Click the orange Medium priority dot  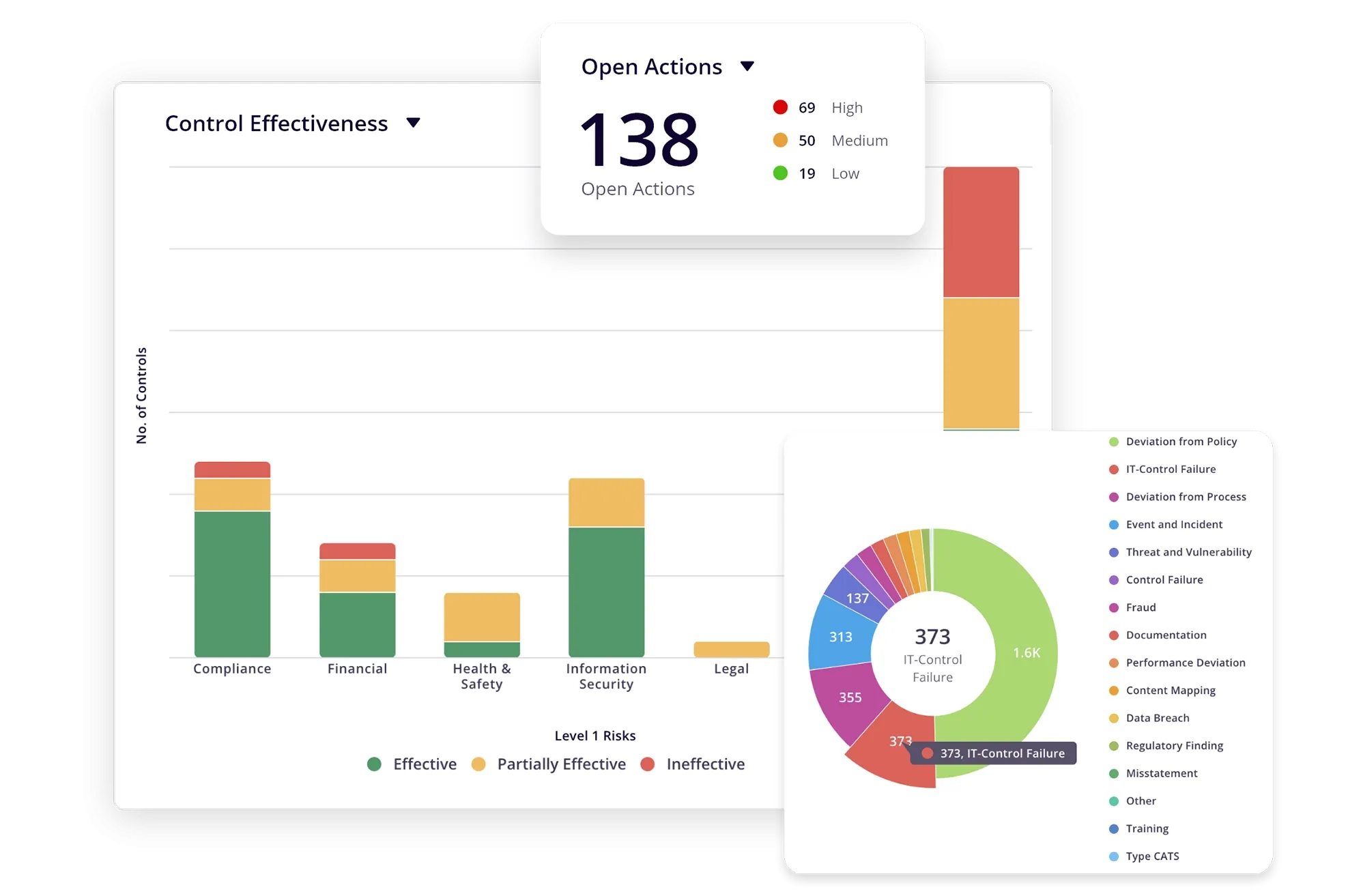pos(780,140)
